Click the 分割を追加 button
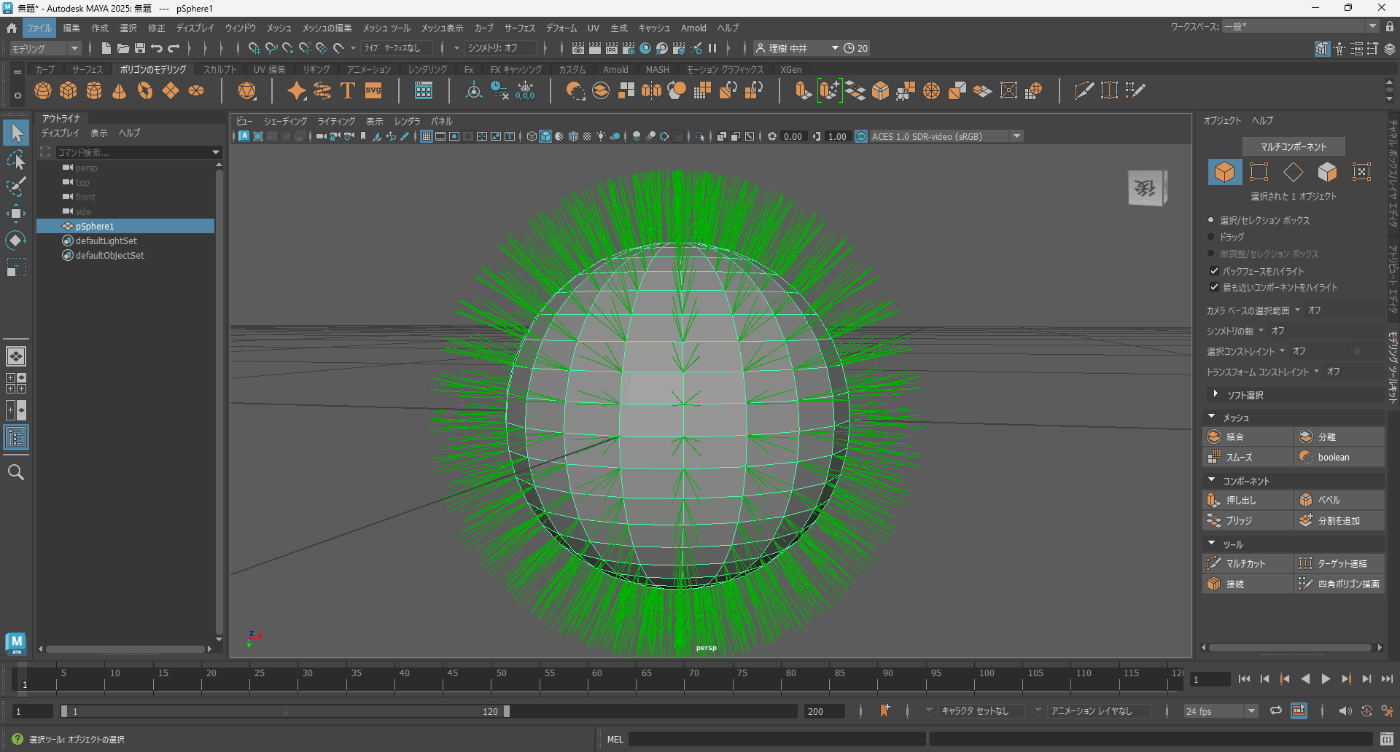This screenshot has width=1400, height=752. click(1340, 521)
